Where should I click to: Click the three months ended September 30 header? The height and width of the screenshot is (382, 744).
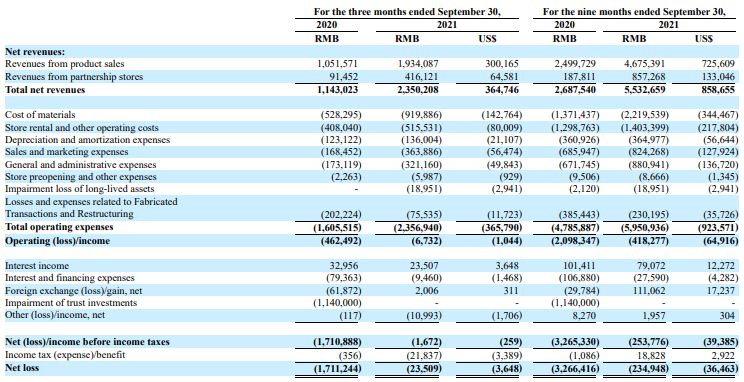(407, 12)
